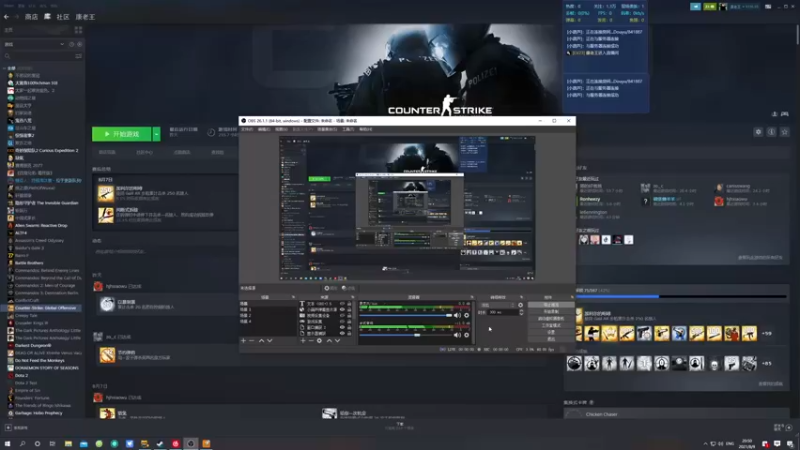The height and width of the screenshot is (450, 800).
Task: Toggle visibility eye of third OBS source
Action: (x=342, y=316)
